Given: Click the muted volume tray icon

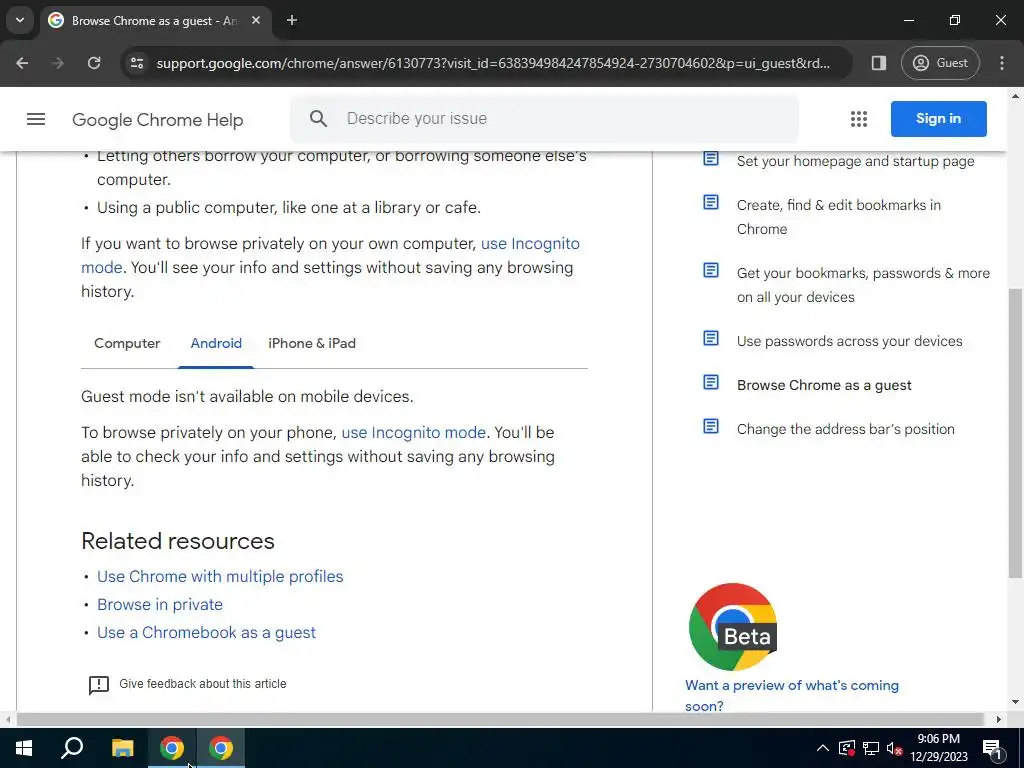Looking at the screenshot, I should point(894,748).
